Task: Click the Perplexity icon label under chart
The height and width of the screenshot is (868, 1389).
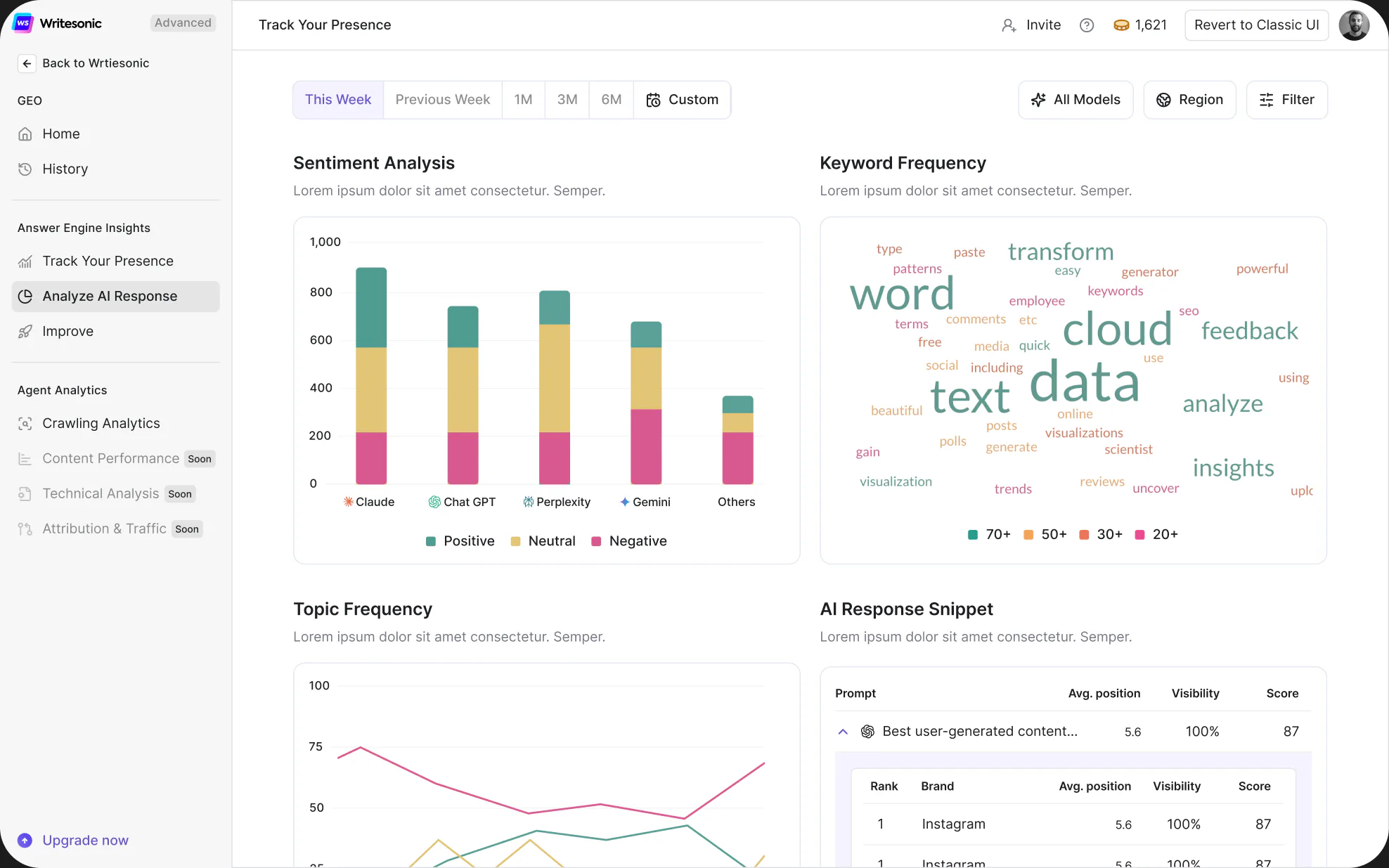Action: click(x=556, y=502)
